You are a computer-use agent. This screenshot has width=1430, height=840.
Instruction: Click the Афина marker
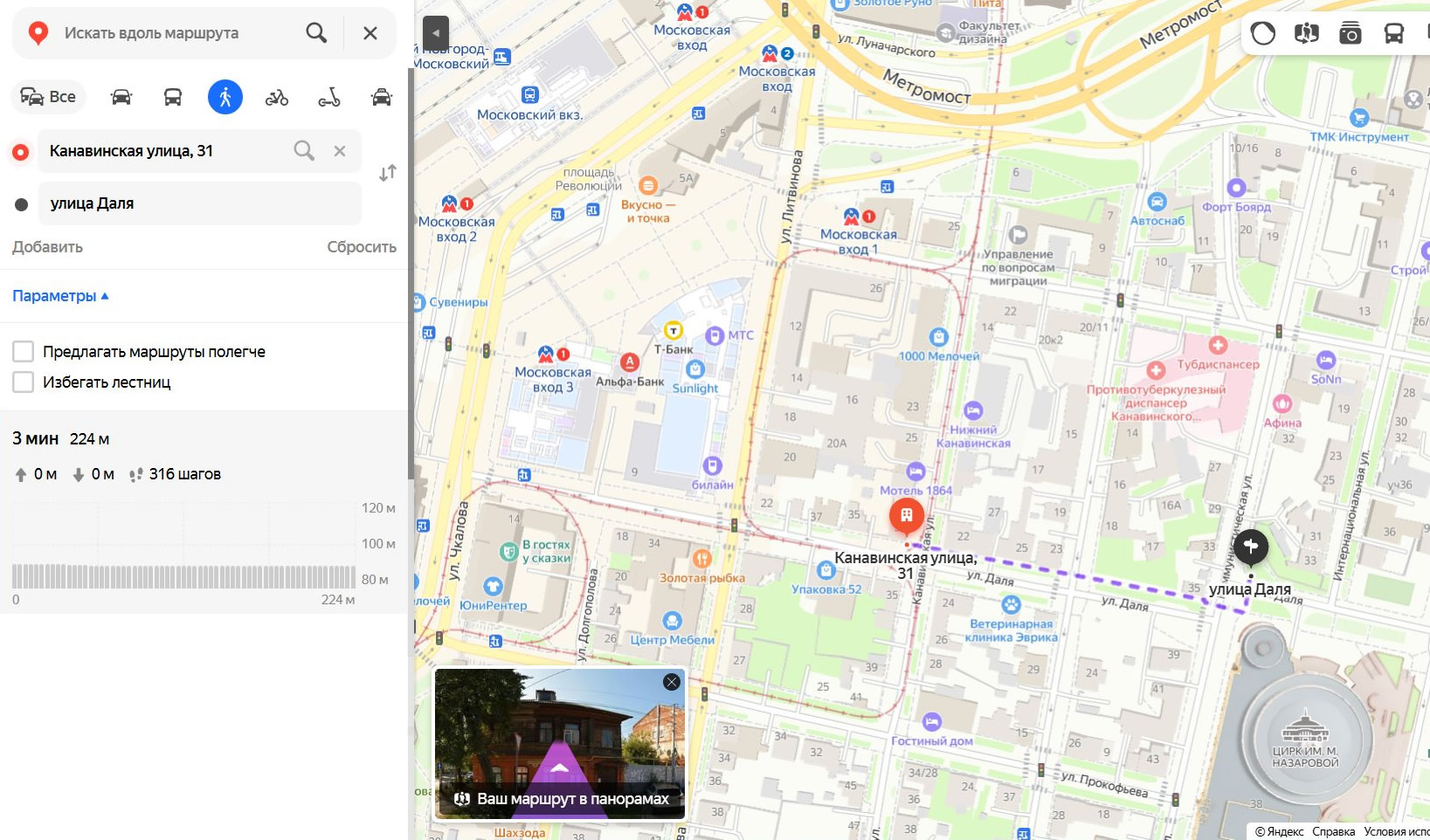pyautogui.click(x=1282, y=403)
